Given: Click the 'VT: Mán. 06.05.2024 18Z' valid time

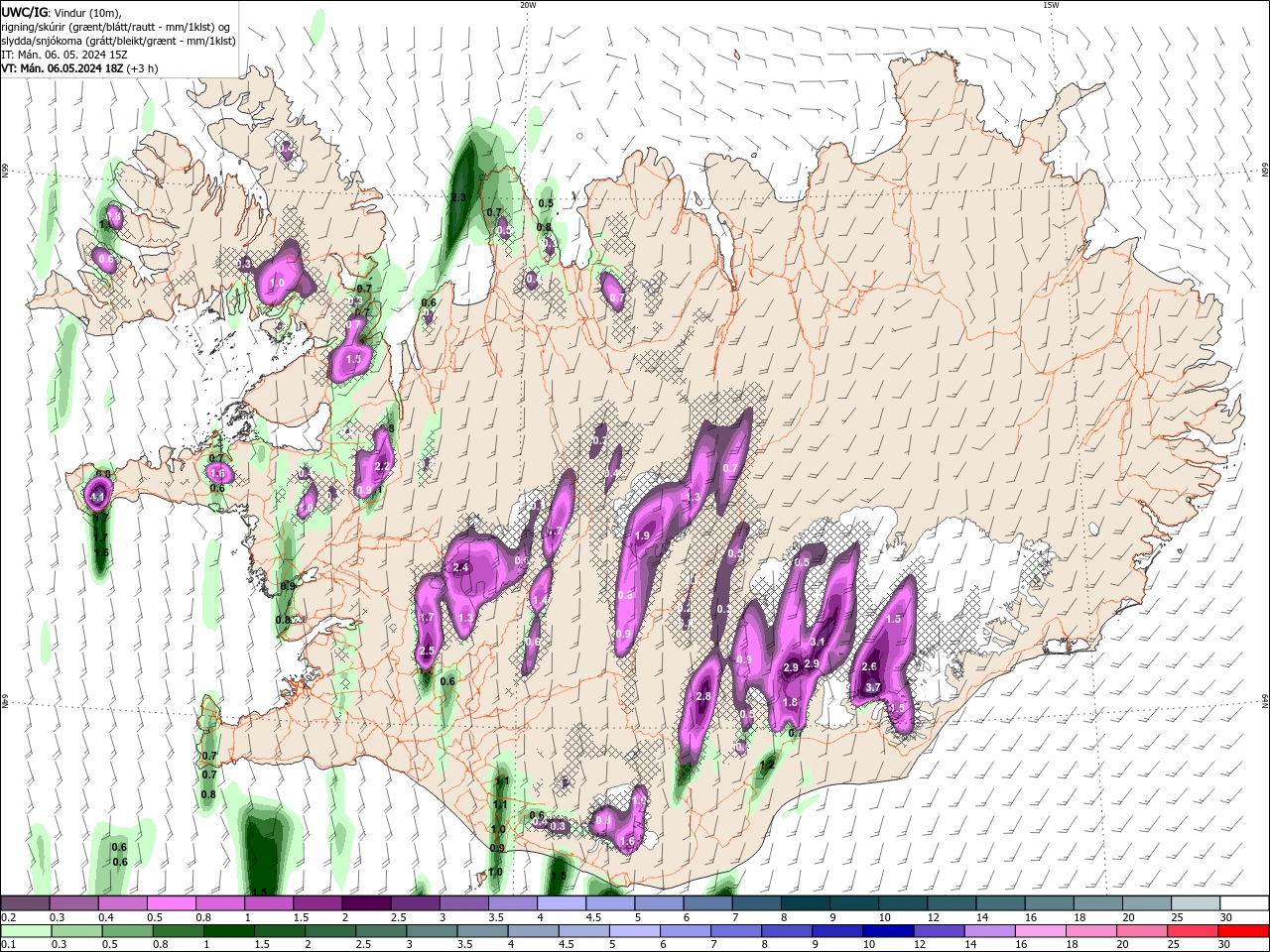Looking at the screenshot, I should (x=63, y=68).
